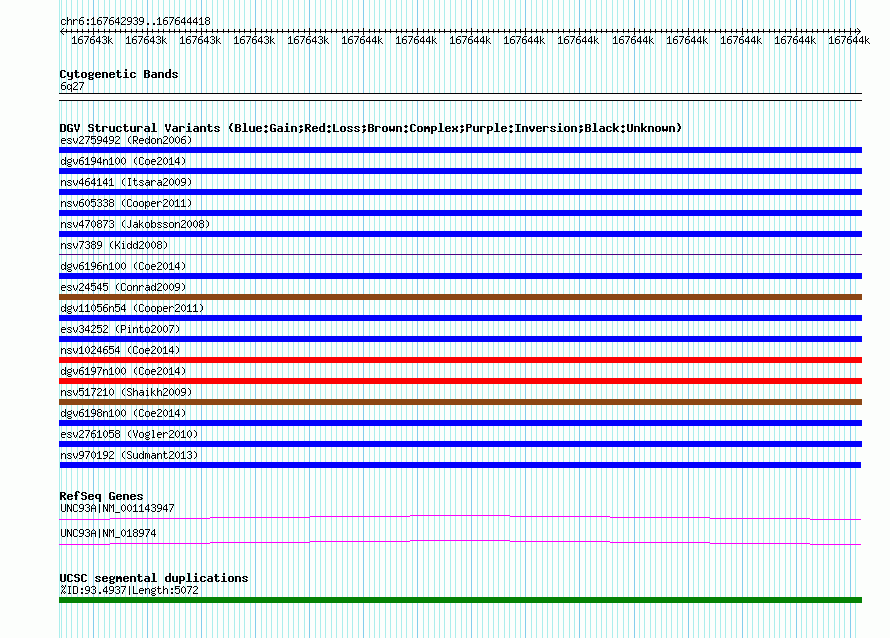The width and height of the screenshot is (890, 638).
Task: Click the nsv970192 (Sudmant2013) label
Action: coord(129,455)
